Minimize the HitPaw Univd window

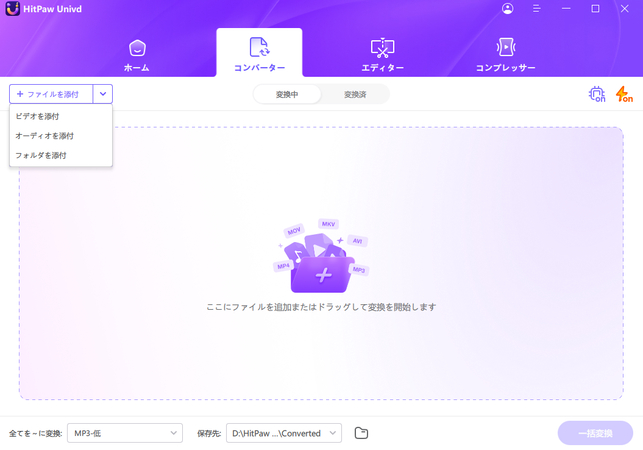(566, 9)
